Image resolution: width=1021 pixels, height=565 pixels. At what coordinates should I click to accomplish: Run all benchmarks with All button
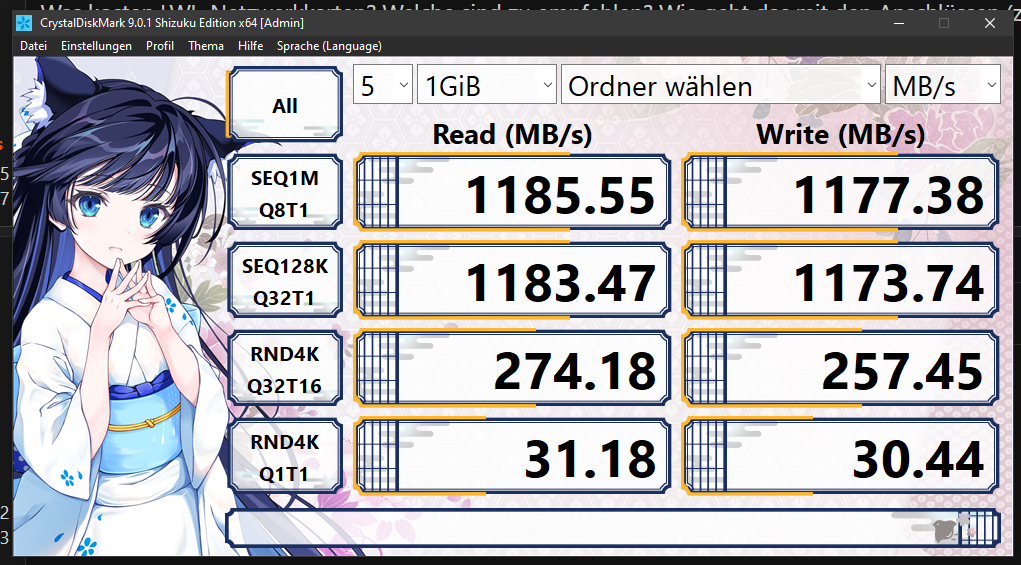(285, 105)
